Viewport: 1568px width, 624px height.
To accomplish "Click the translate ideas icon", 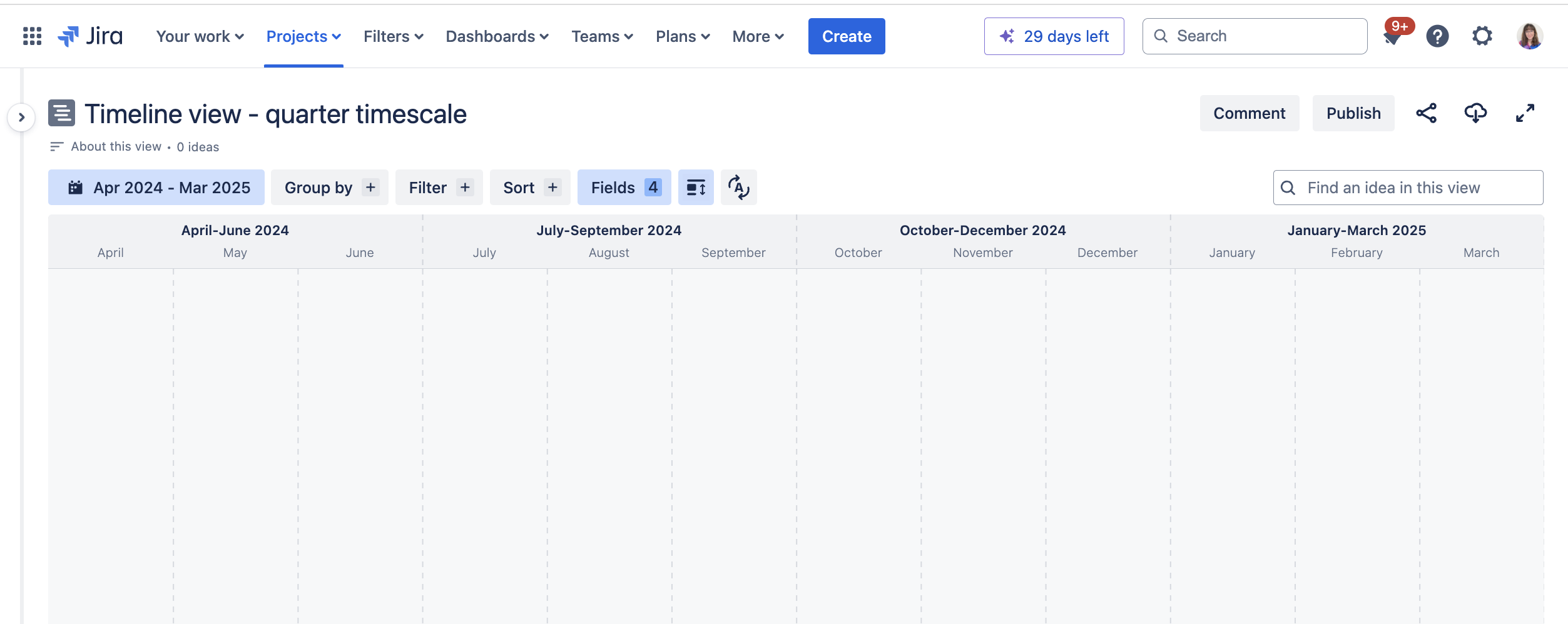I will point(739,187).
